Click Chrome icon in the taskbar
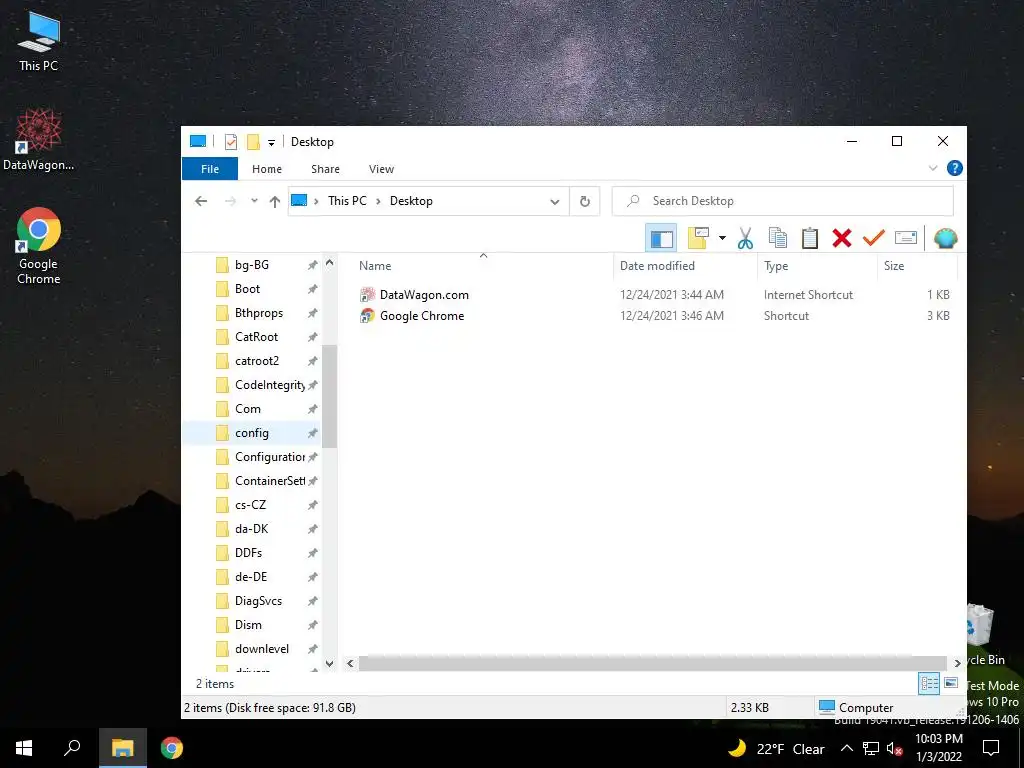Screen dimensions: 1024x768 point(172,748)
